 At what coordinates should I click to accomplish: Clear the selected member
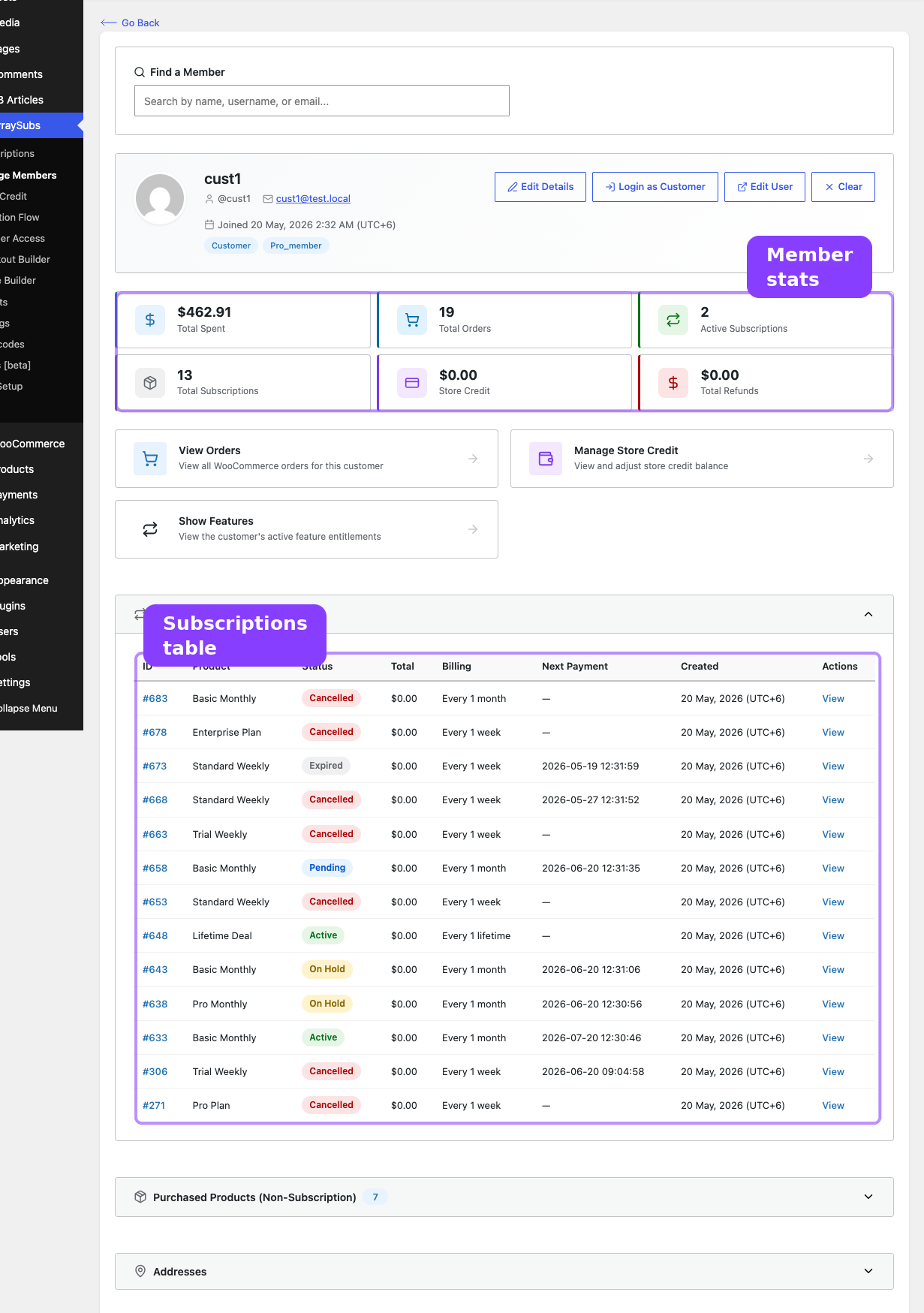pos(843,187)
